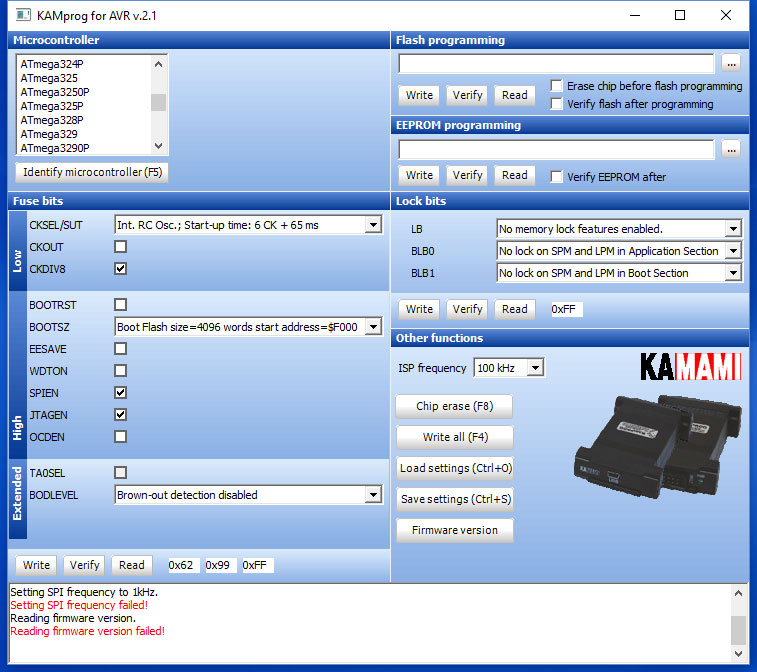Click the programmer device picture
Image resolution: width=757 pixels, height=672 pixels.
click(x=657, y=447)
